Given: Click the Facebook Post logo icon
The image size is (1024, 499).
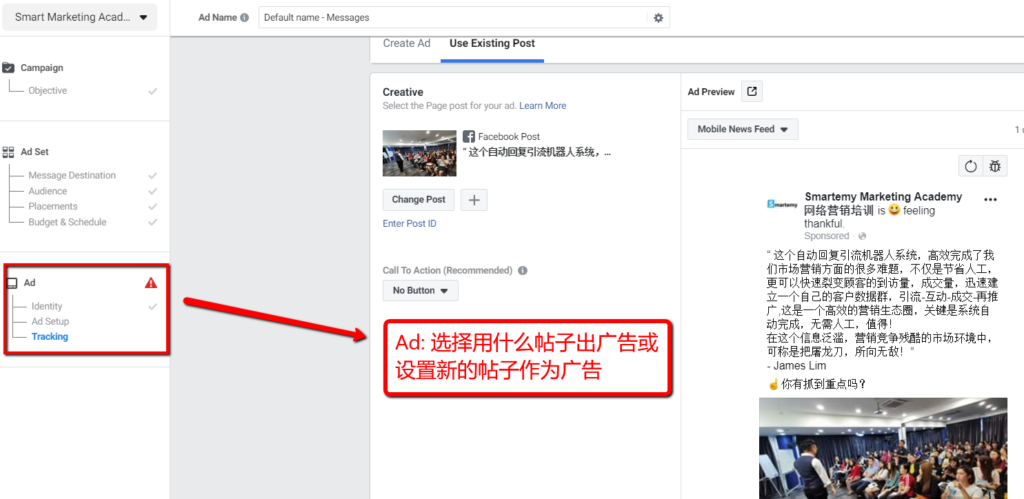Looking at the screenshot, I should [x=468, y=137].
